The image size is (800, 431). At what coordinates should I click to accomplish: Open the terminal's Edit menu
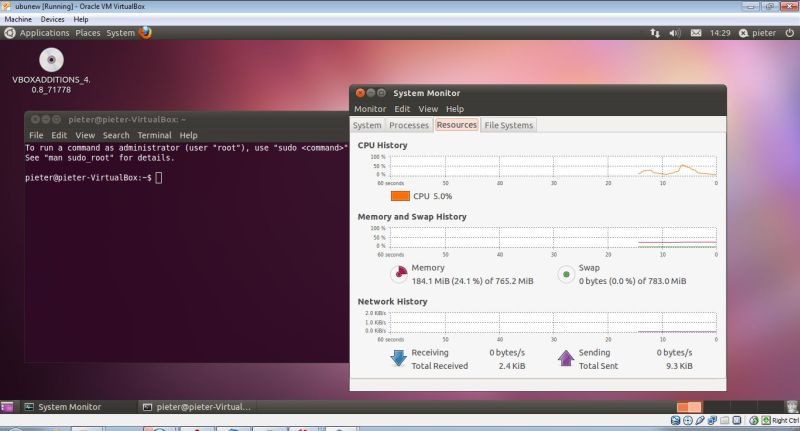point(59,135)
